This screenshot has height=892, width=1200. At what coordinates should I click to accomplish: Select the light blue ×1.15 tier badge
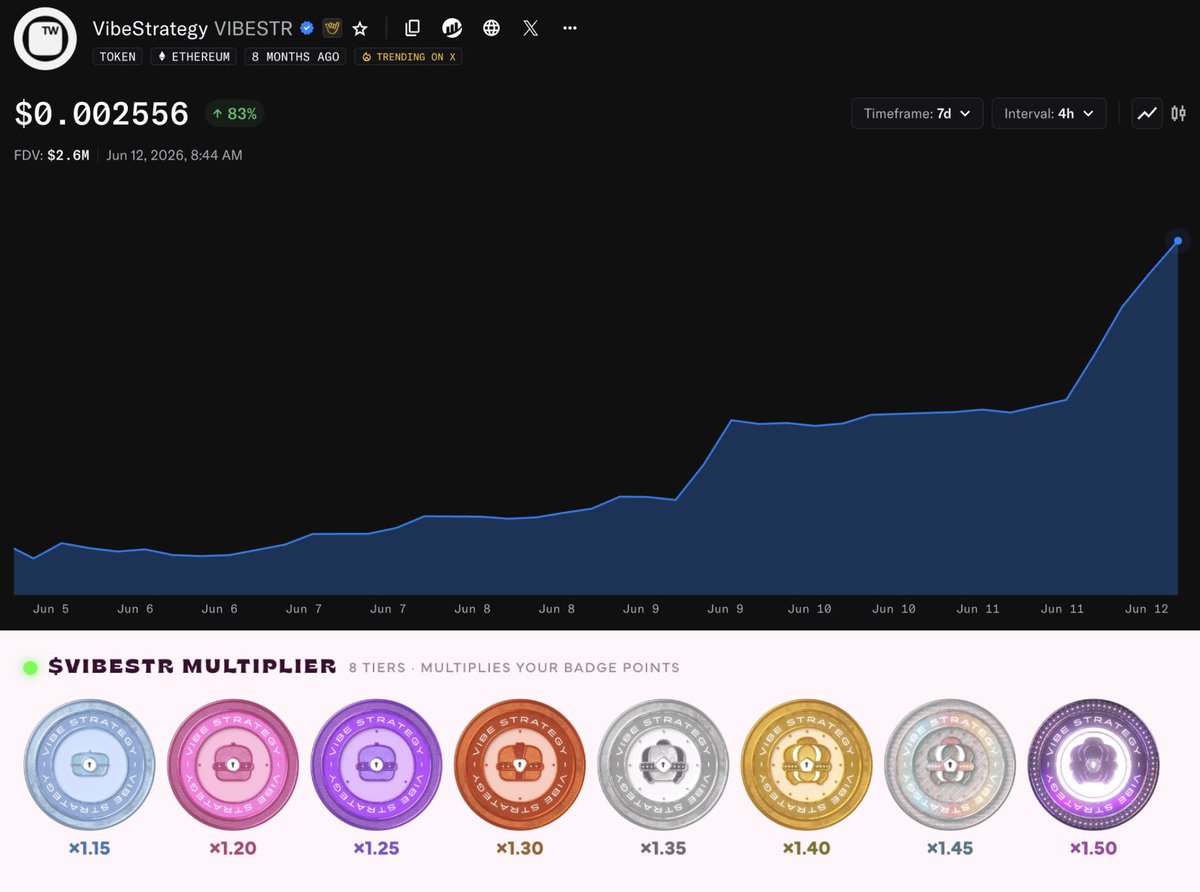[89, 763]
